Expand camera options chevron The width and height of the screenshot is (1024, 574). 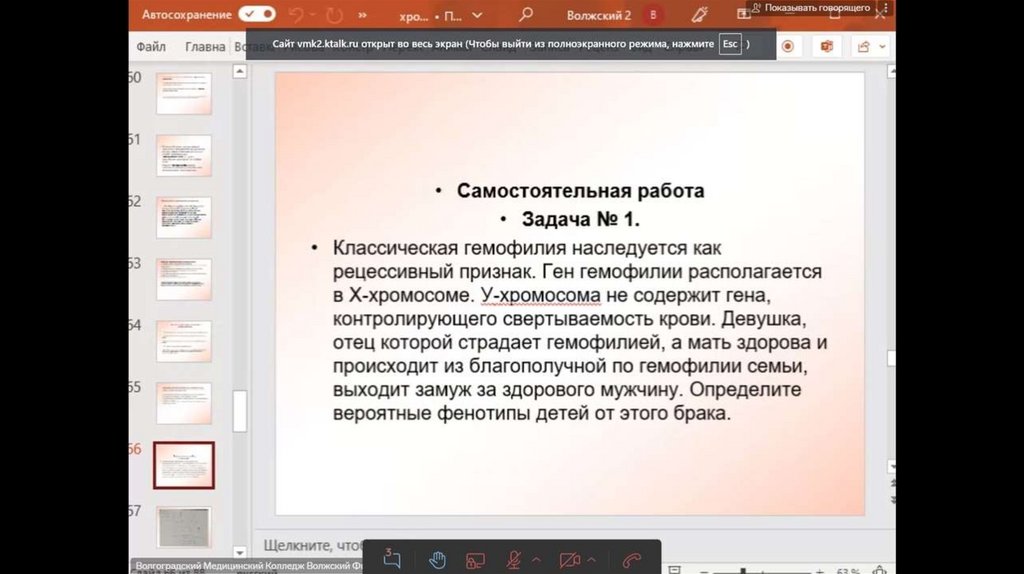tap(591, 560)
